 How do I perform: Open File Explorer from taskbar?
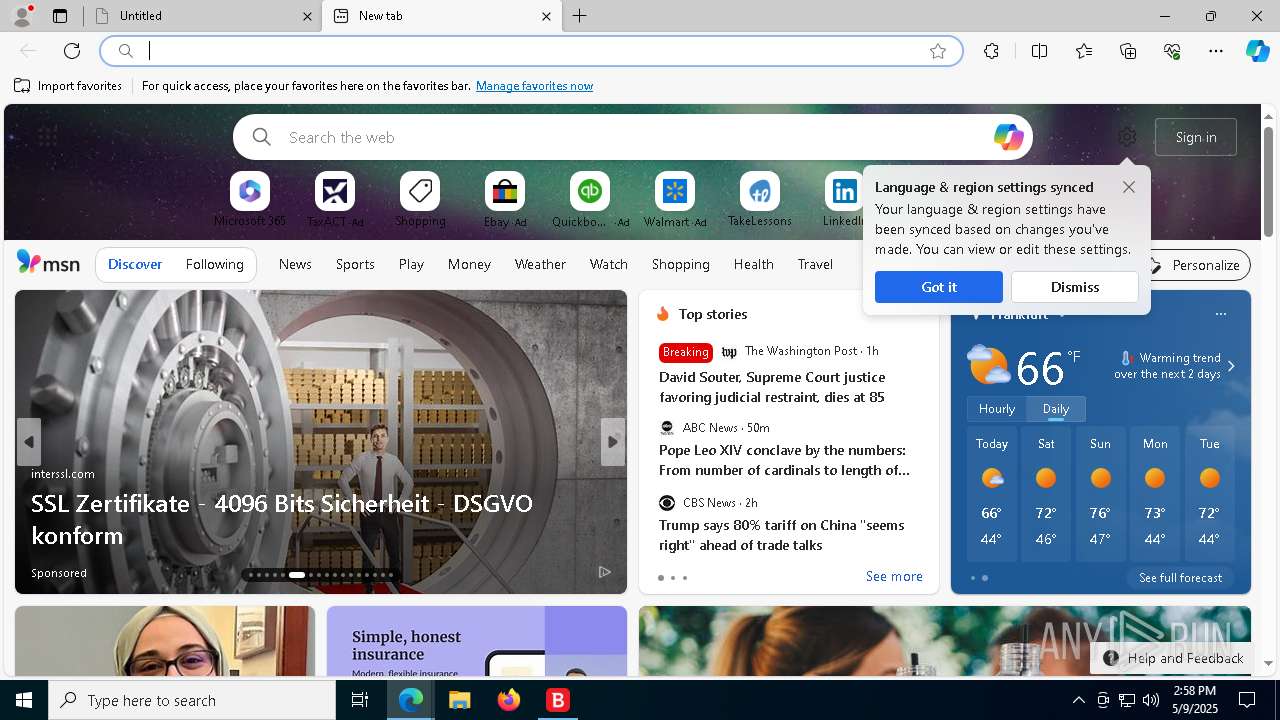point(459,700)
